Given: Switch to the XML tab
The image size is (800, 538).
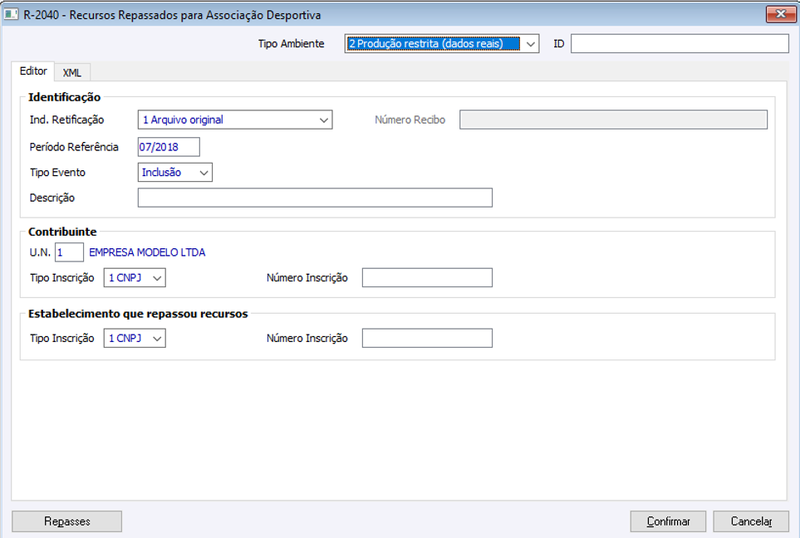Looking at the screenshot, I should click(x=72, y=72).
